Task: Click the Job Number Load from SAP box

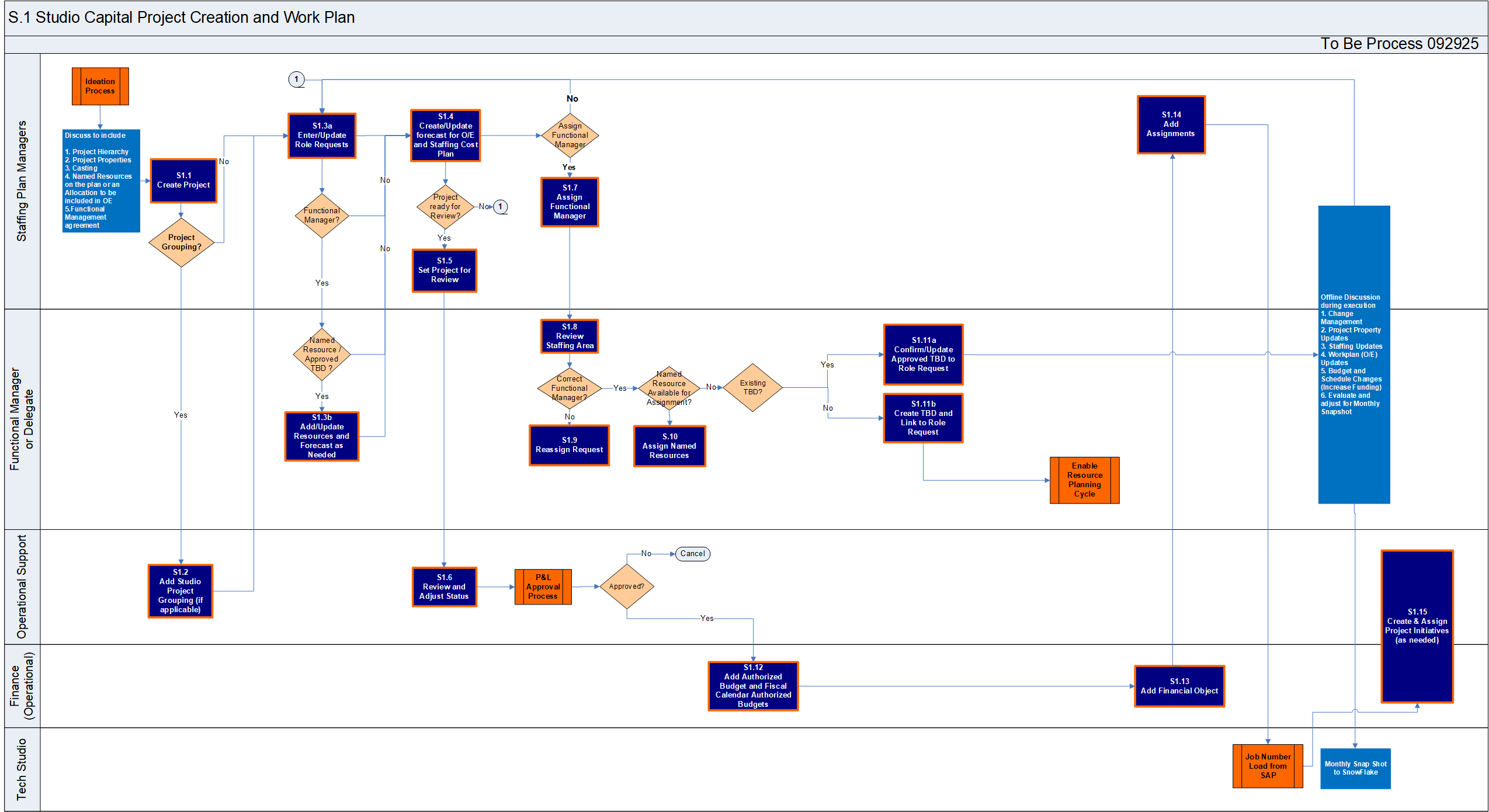Action: pos(1267,766)
